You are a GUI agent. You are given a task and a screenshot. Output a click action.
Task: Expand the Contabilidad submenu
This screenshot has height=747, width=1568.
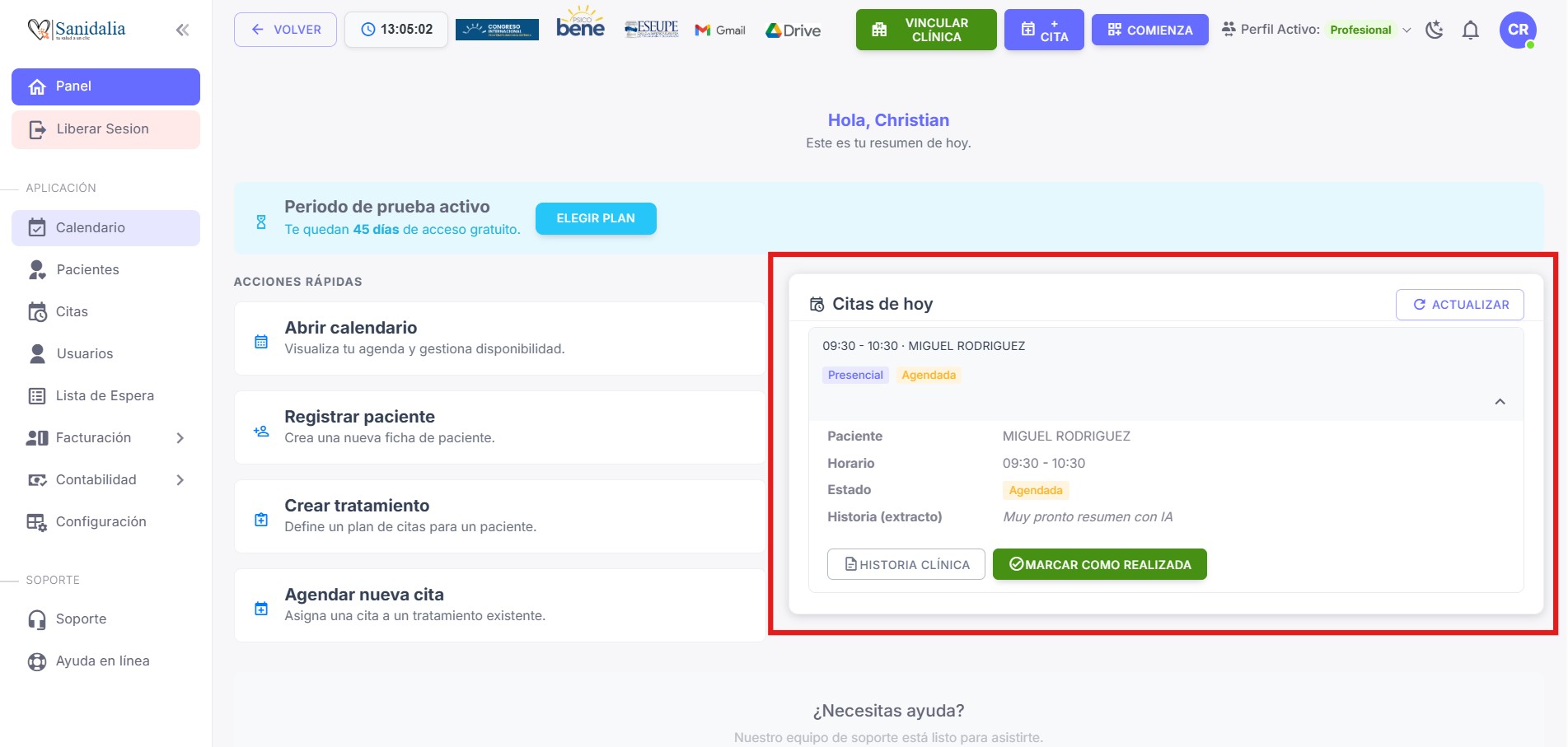tap(180, 480)
